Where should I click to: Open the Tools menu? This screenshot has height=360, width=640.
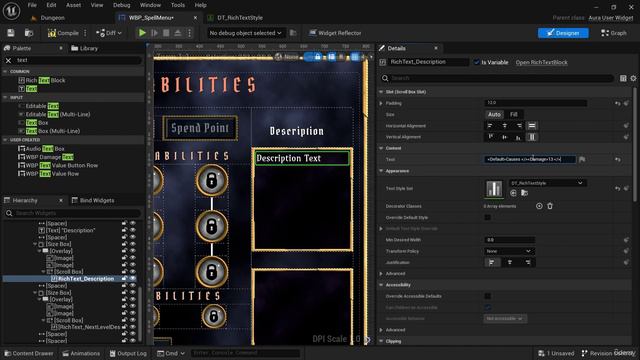click(178, 5)
